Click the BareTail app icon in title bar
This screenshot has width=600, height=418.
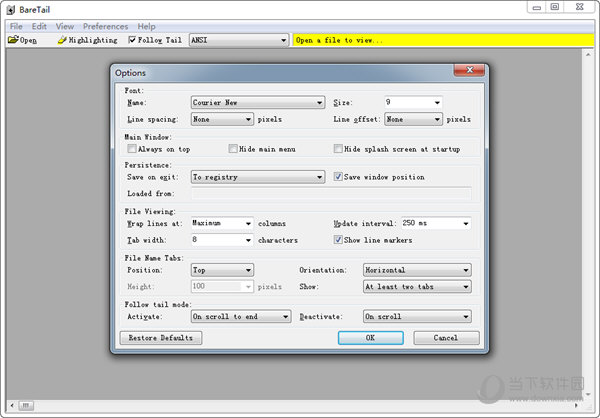(x=11, y=9)
